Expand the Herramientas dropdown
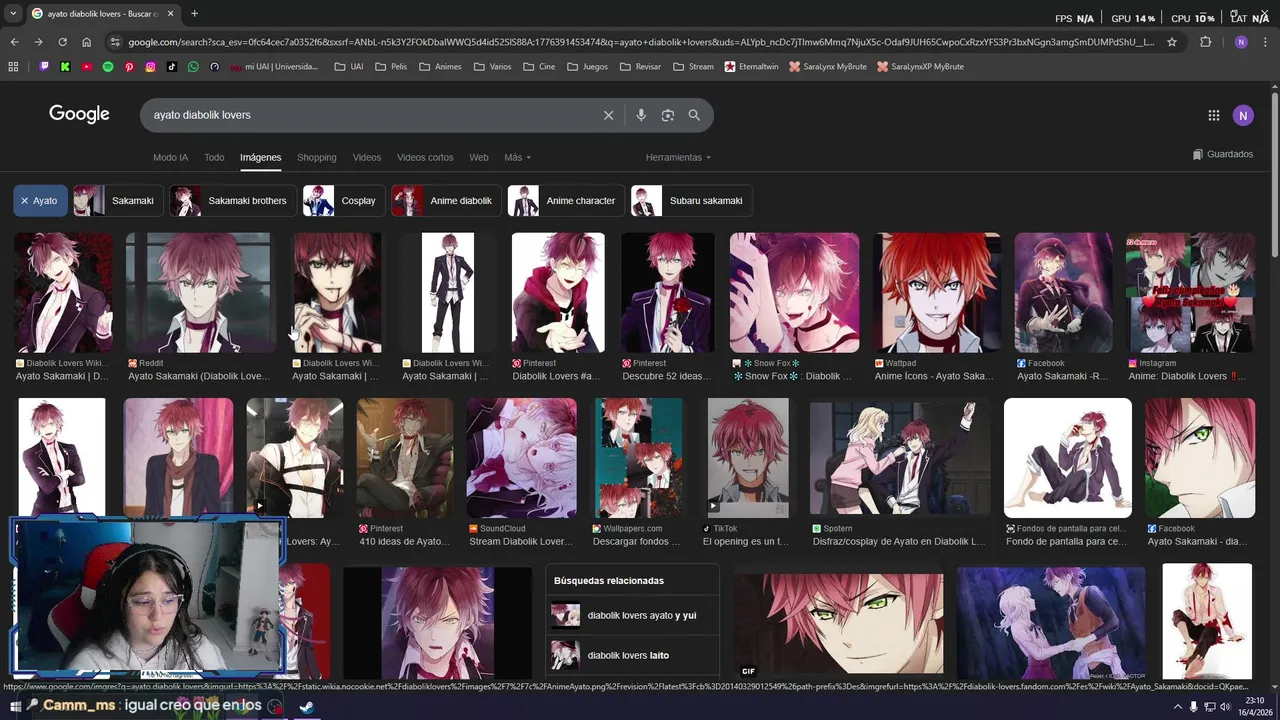This screenshot has width=1280, height=720. [678, 157]
